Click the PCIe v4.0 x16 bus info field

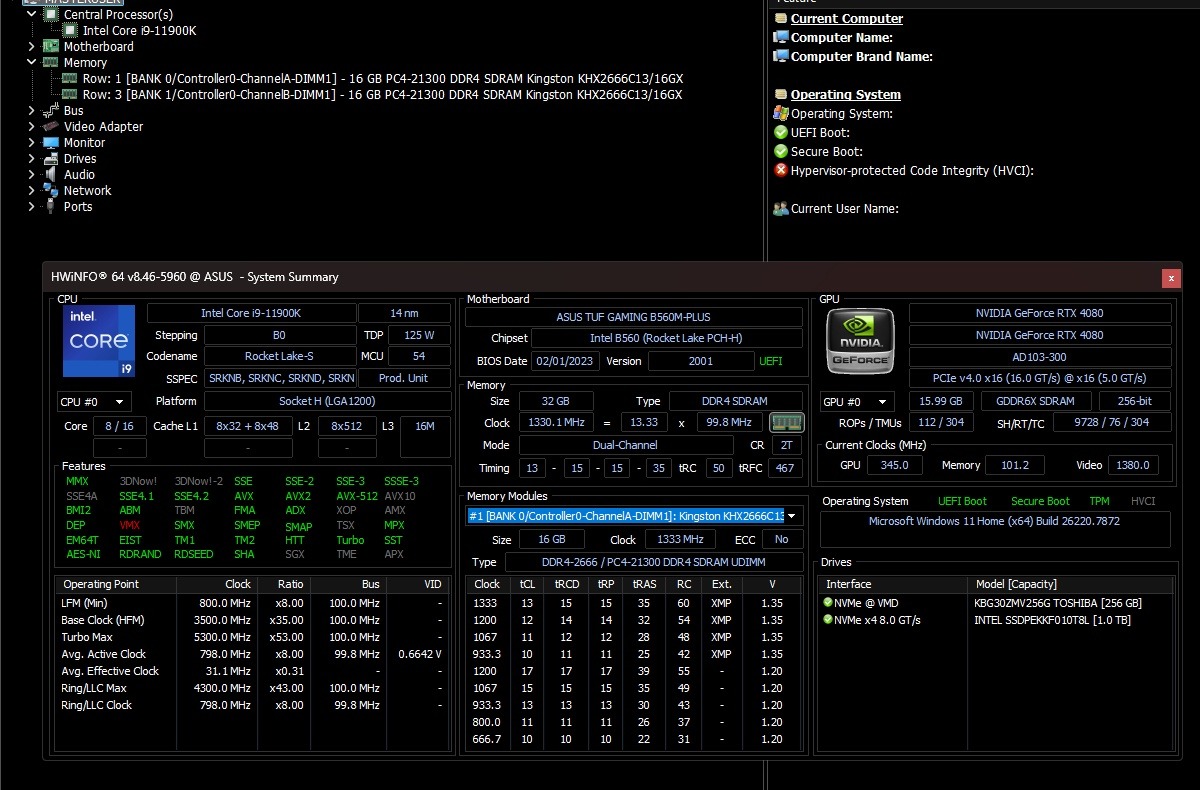click(1040, 379)
